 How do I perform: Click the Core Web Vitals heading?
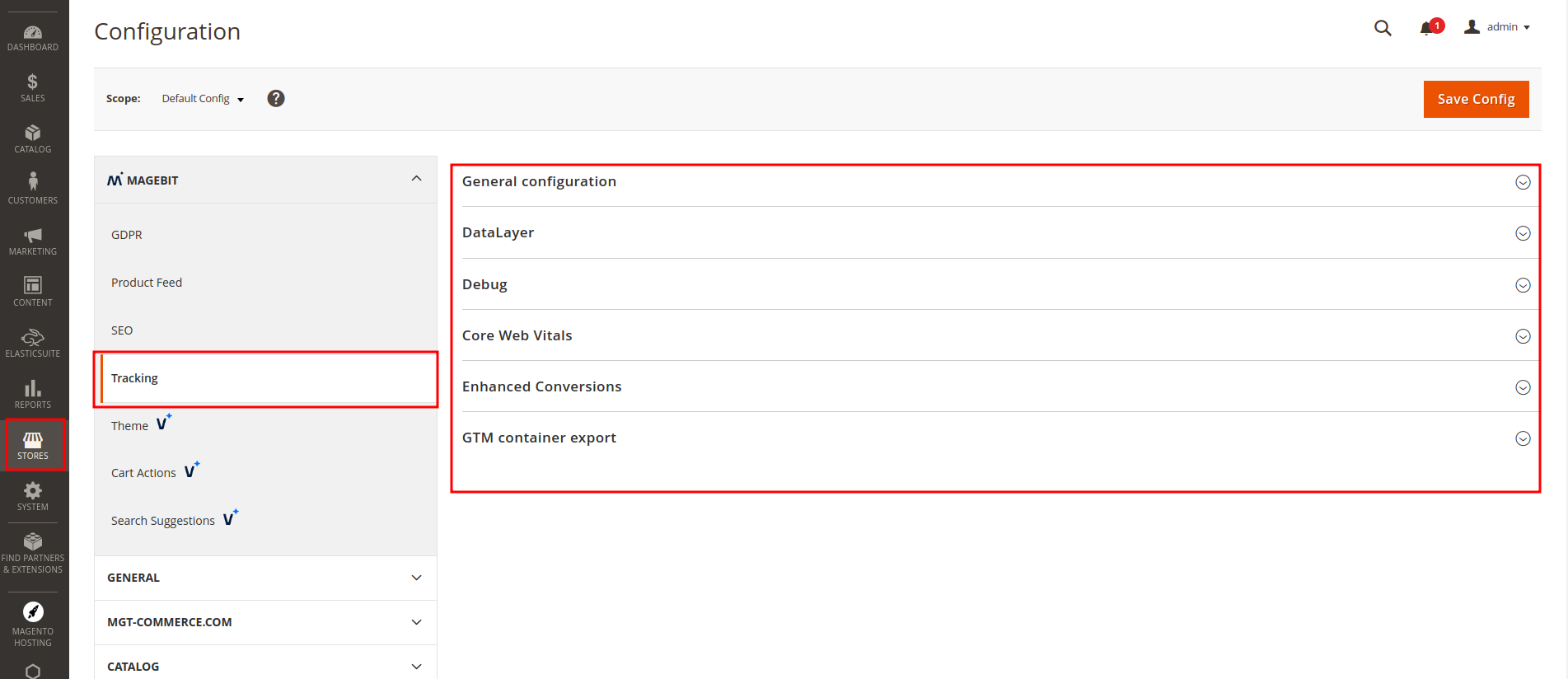click(x=517, y=335)
